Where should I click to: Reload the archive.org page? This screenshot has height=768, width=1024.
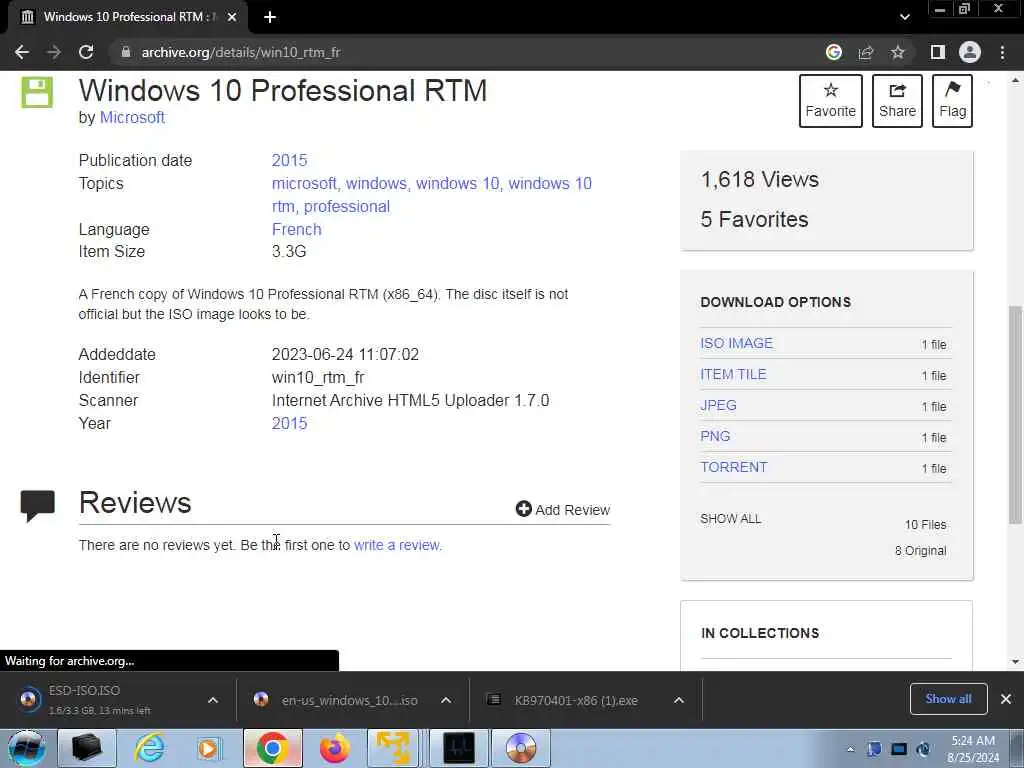86,52
